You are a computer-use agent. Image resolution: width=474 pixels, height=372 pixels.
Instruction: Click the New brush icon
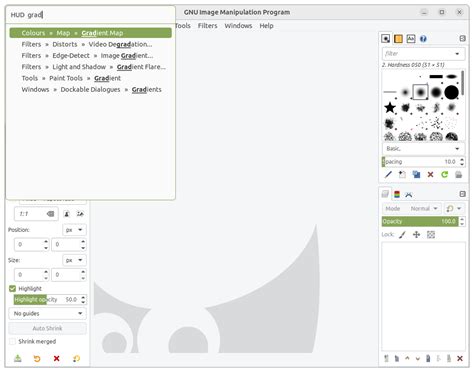point(402,174)
